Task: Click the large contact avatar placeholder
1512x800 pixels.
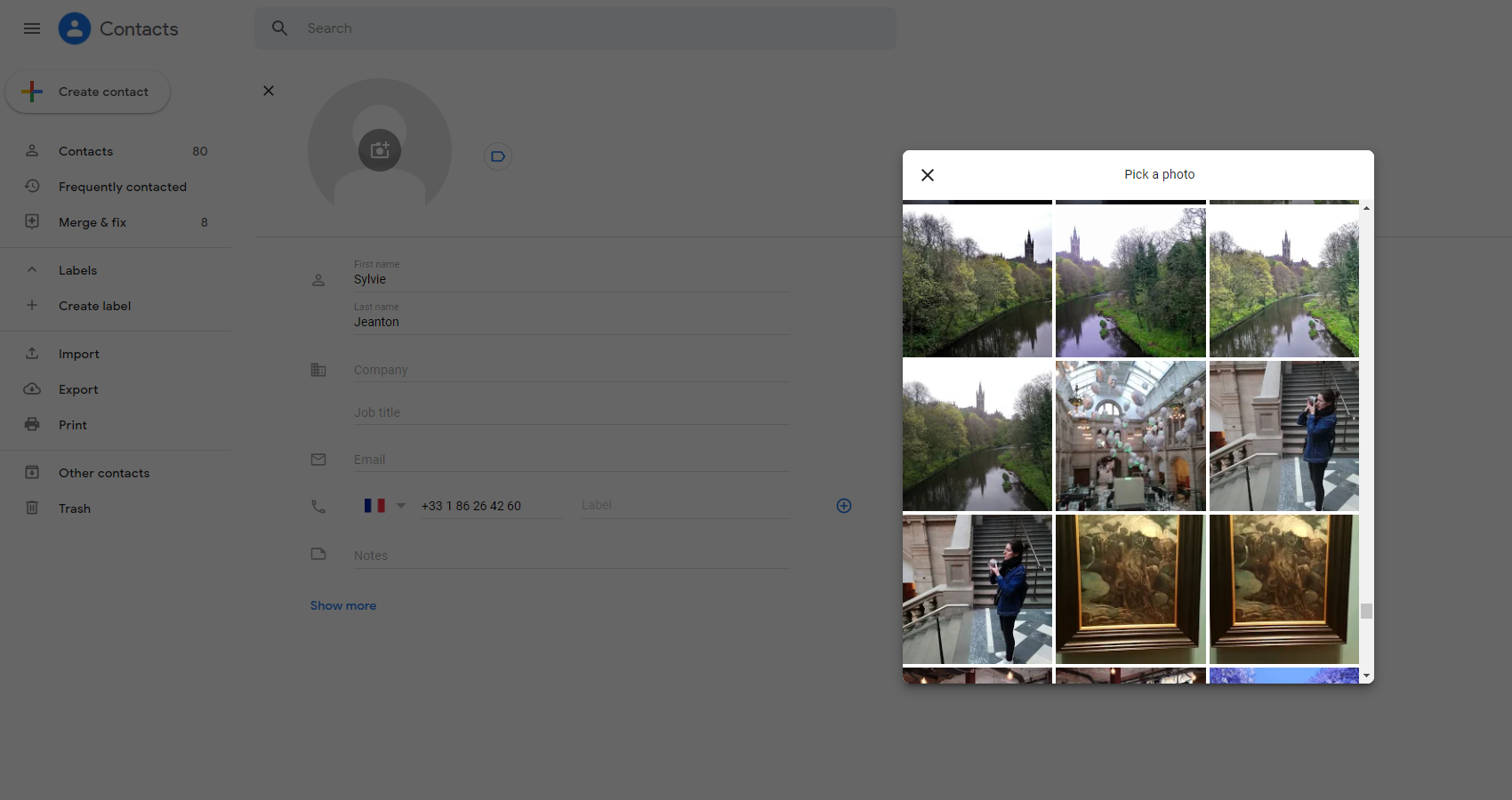Action: point(380,150)
